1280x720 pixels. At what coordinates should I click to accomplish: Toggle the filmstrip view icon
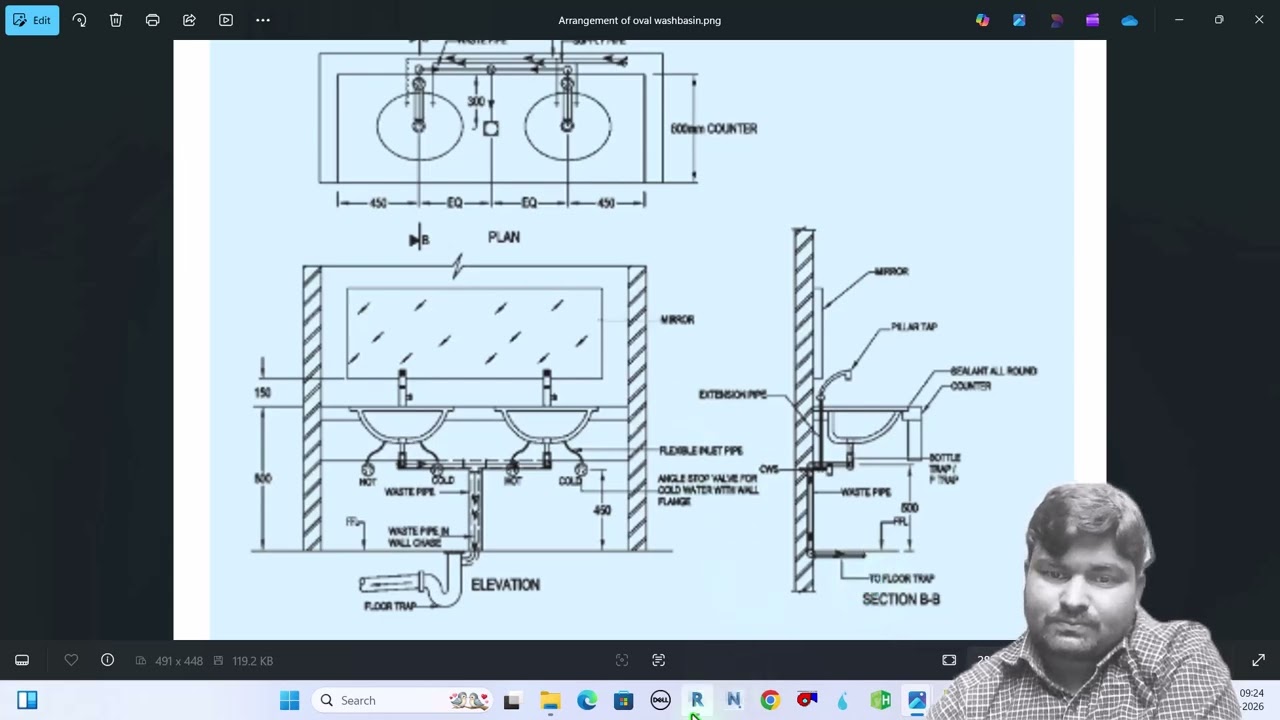[x=22, y=660]
